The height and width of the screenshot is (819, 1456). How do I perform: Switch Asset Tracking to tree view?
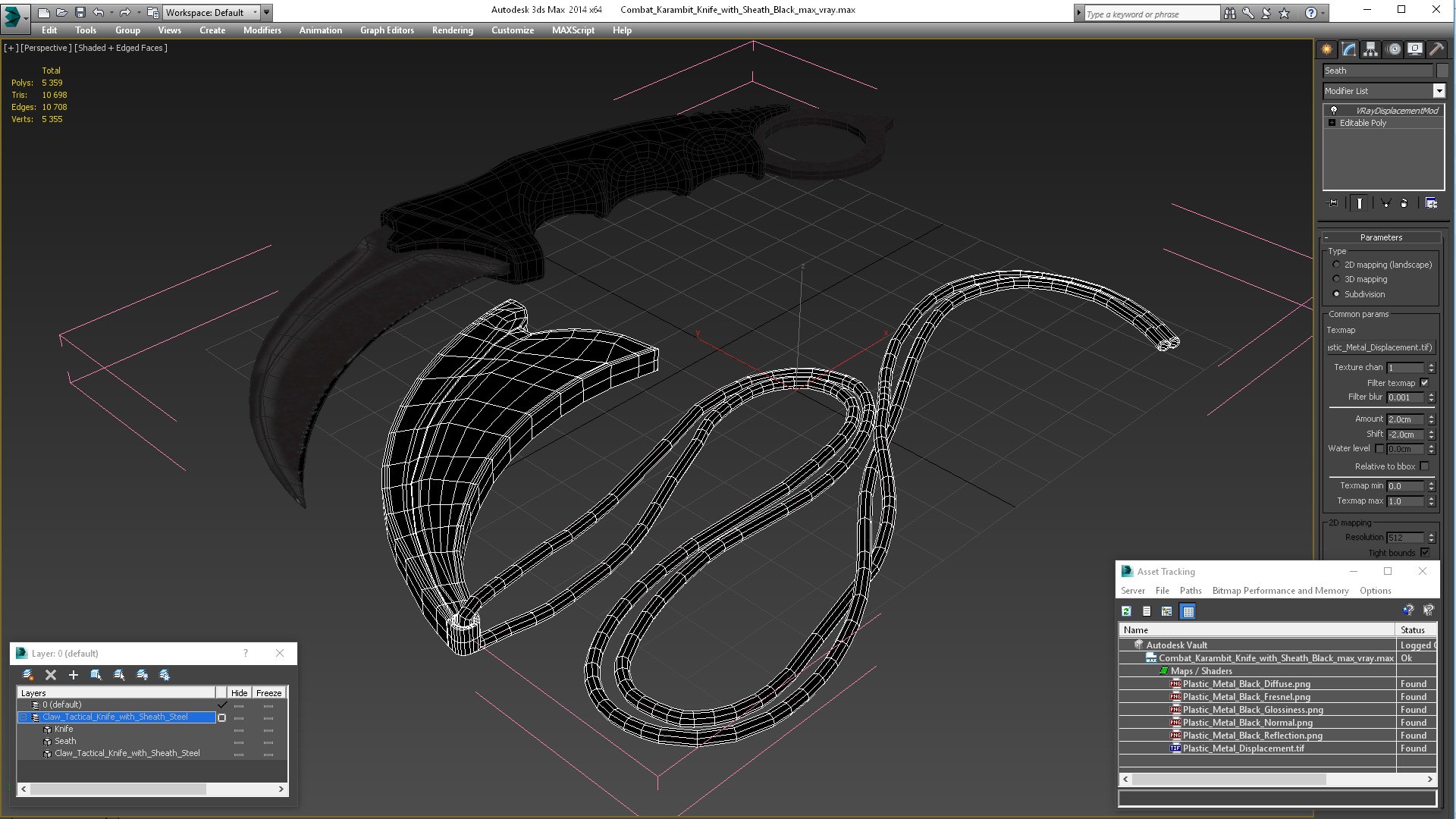[x=1167, y=611]
